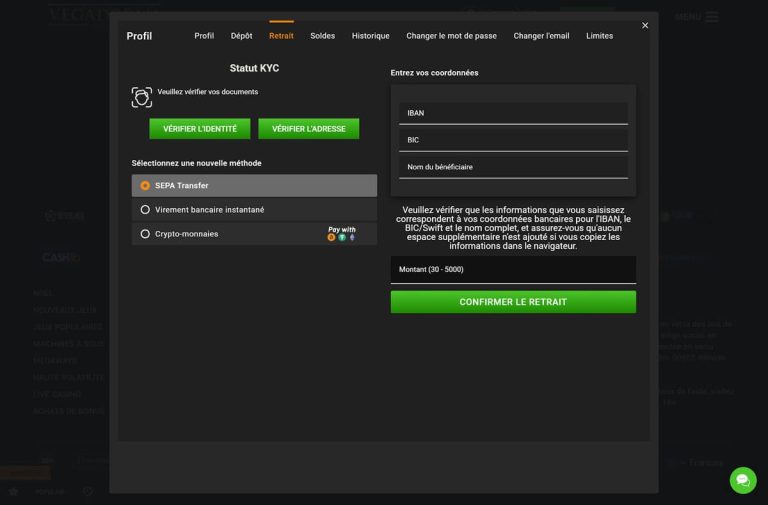Select Crypto-monnaies radio option
The image size is (768, 505).
point(254,234)
